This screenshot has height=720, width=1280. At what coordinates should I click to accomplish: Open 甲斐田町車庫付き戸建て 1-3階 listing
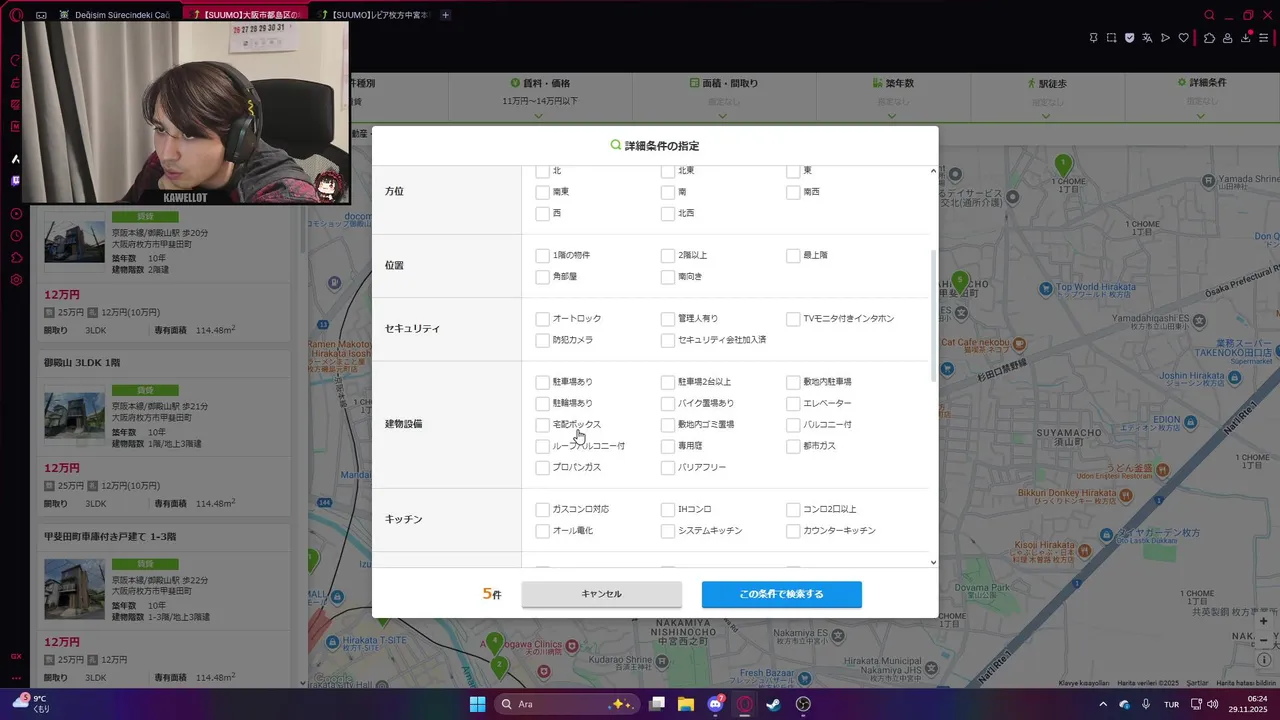point(110,536)
